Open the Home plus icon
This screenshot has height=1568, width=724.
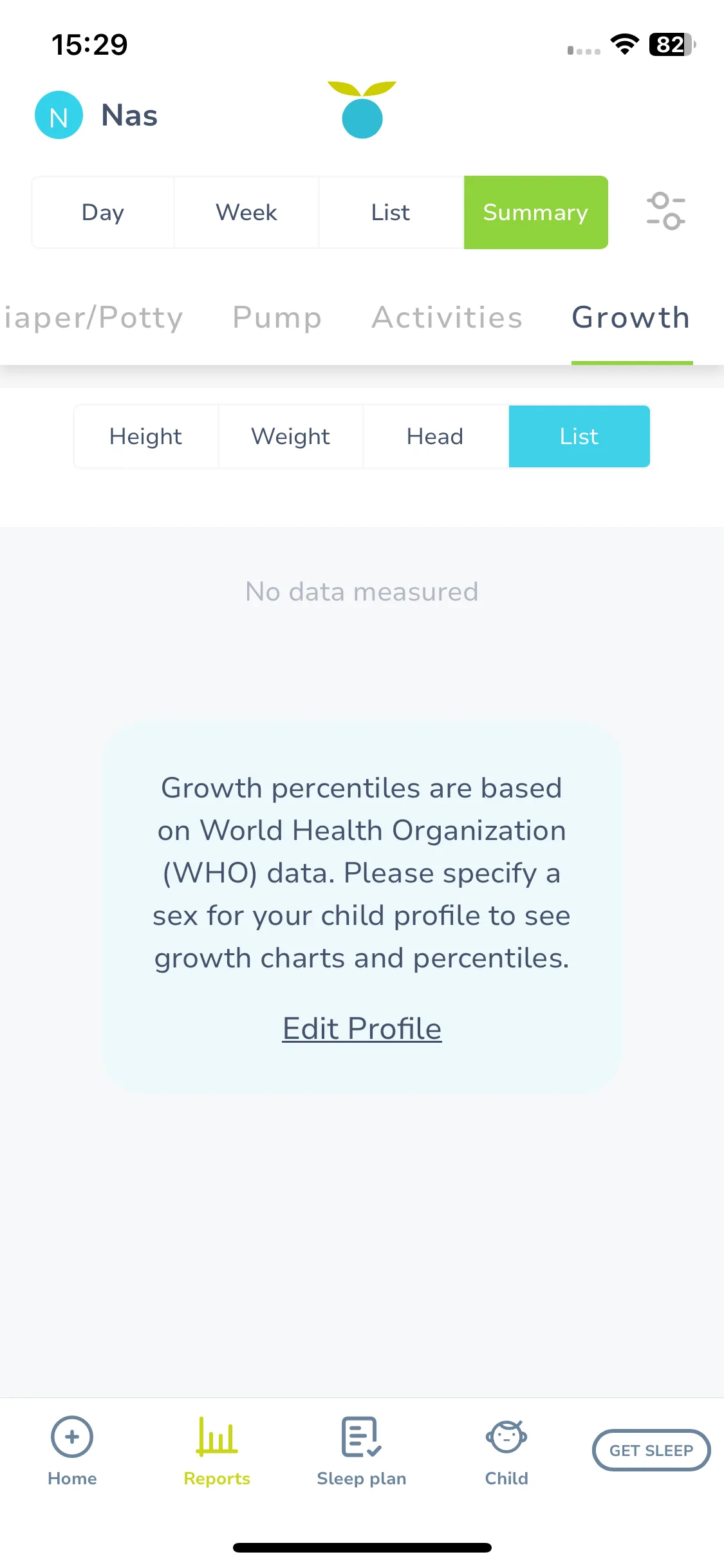pos(72,1437)
